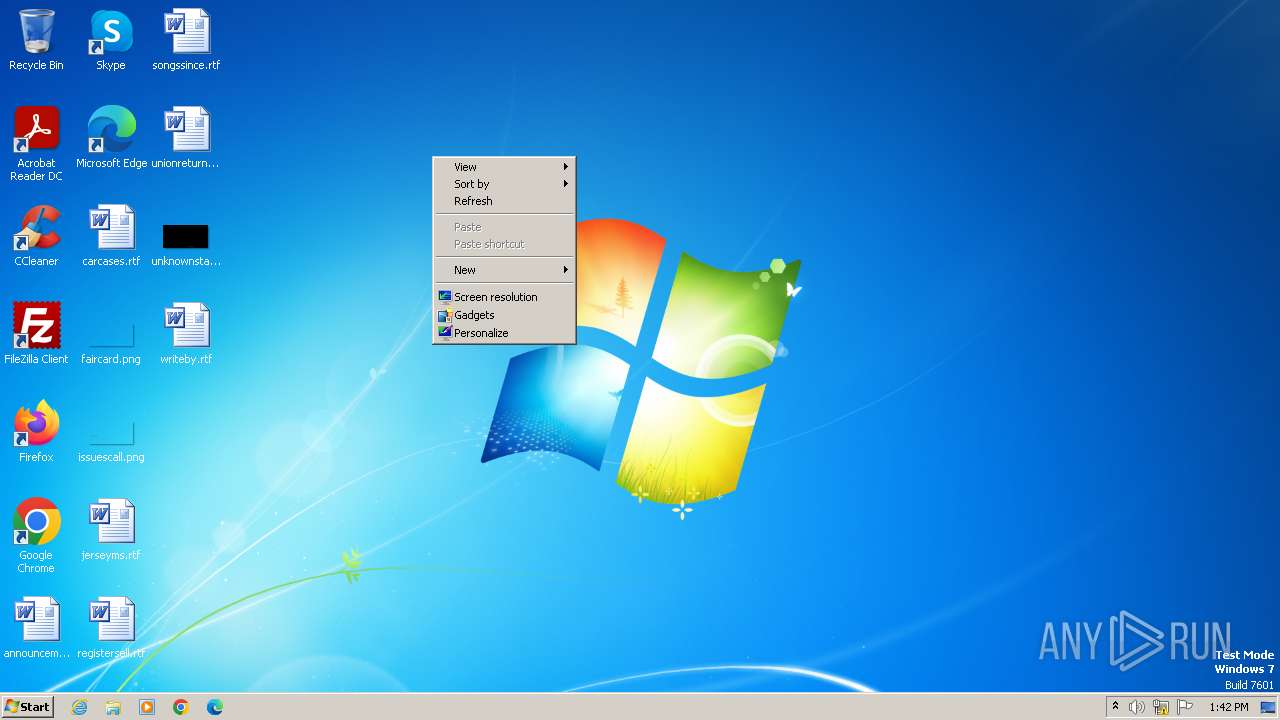Select the Acrobat Reader DC shortcut
The width and height of the screenshot is (1280, 720).
[36, 144]
